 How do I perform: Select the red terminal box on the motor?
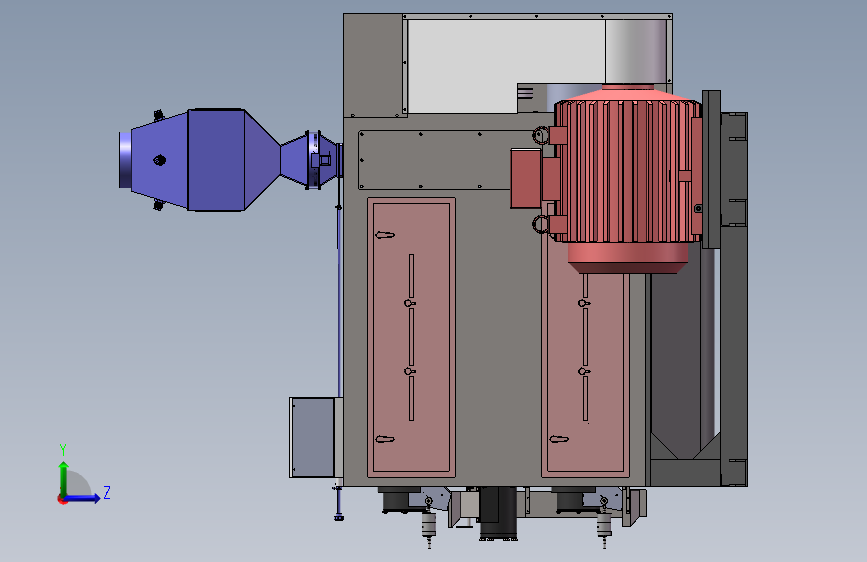[526, 178]
